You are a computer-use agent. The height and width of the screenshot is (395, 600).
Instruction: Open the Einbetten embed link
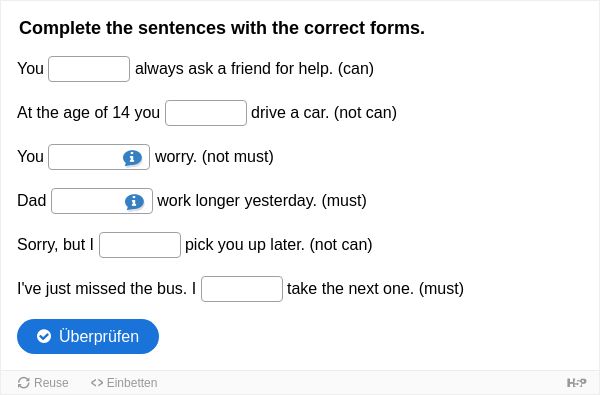click(124, 382)
